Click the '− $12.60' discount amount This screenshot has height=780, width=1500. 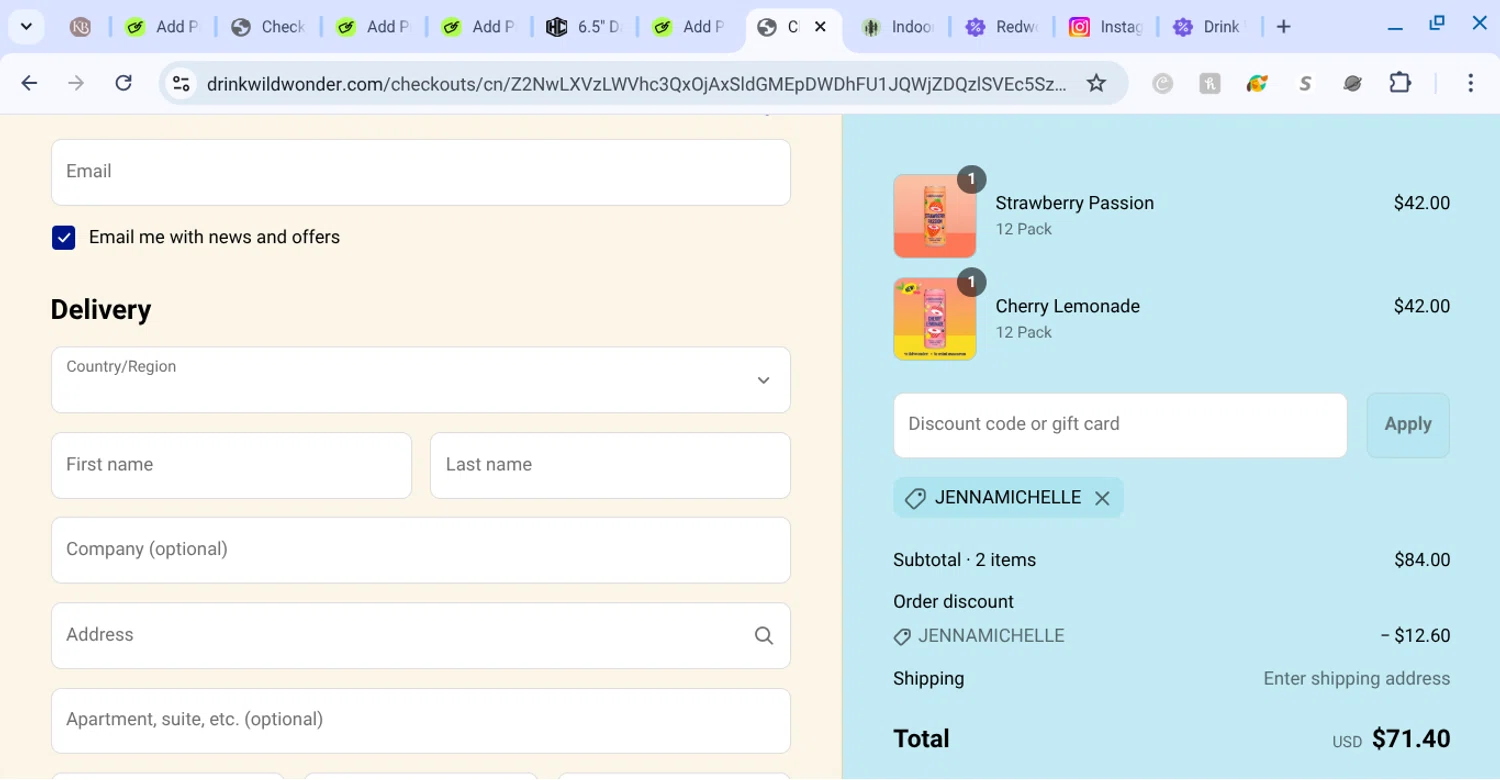(x=1415, y=636)
